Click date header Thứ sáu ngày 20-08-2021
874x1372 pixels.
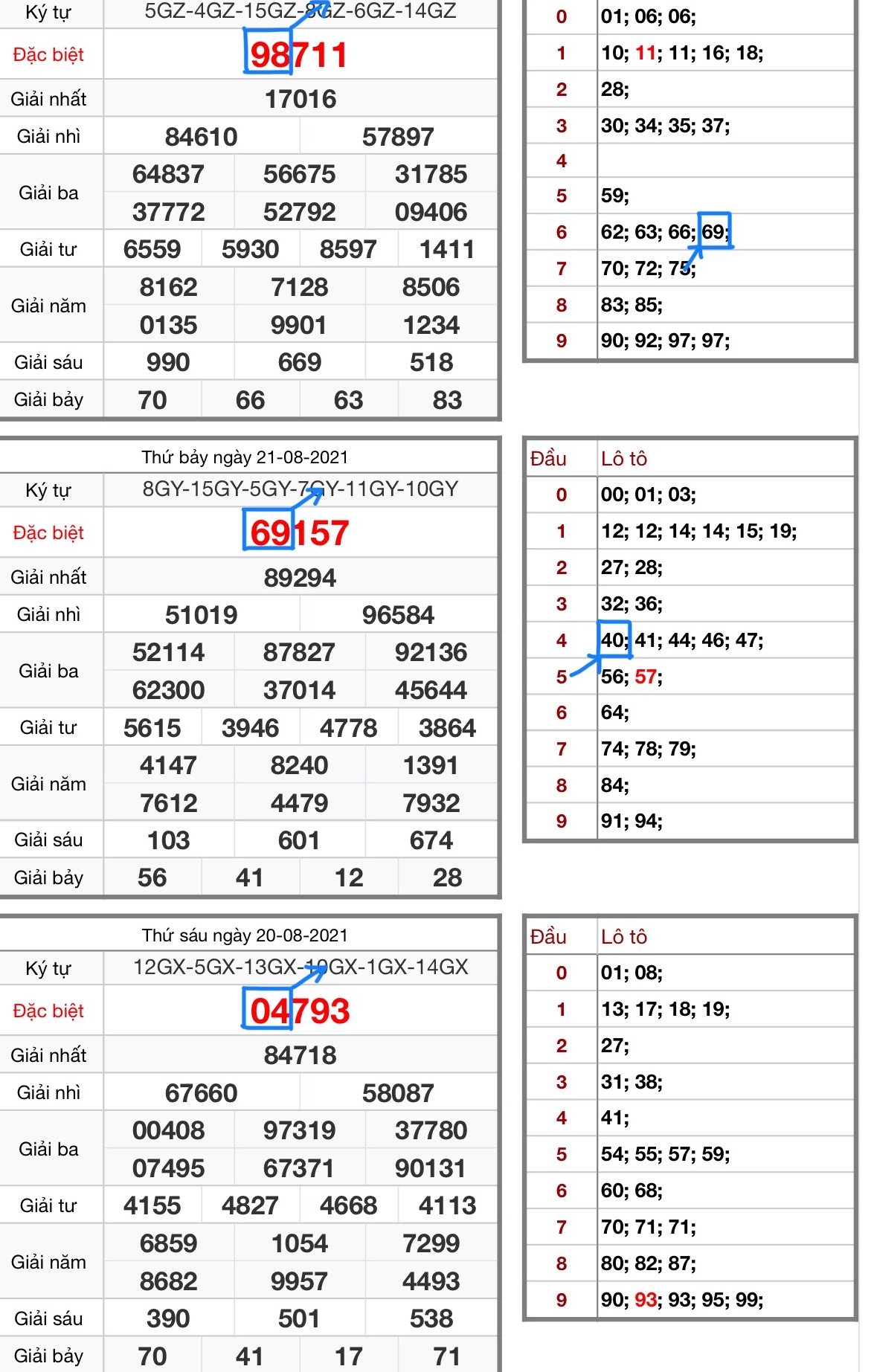click(245, 935)
